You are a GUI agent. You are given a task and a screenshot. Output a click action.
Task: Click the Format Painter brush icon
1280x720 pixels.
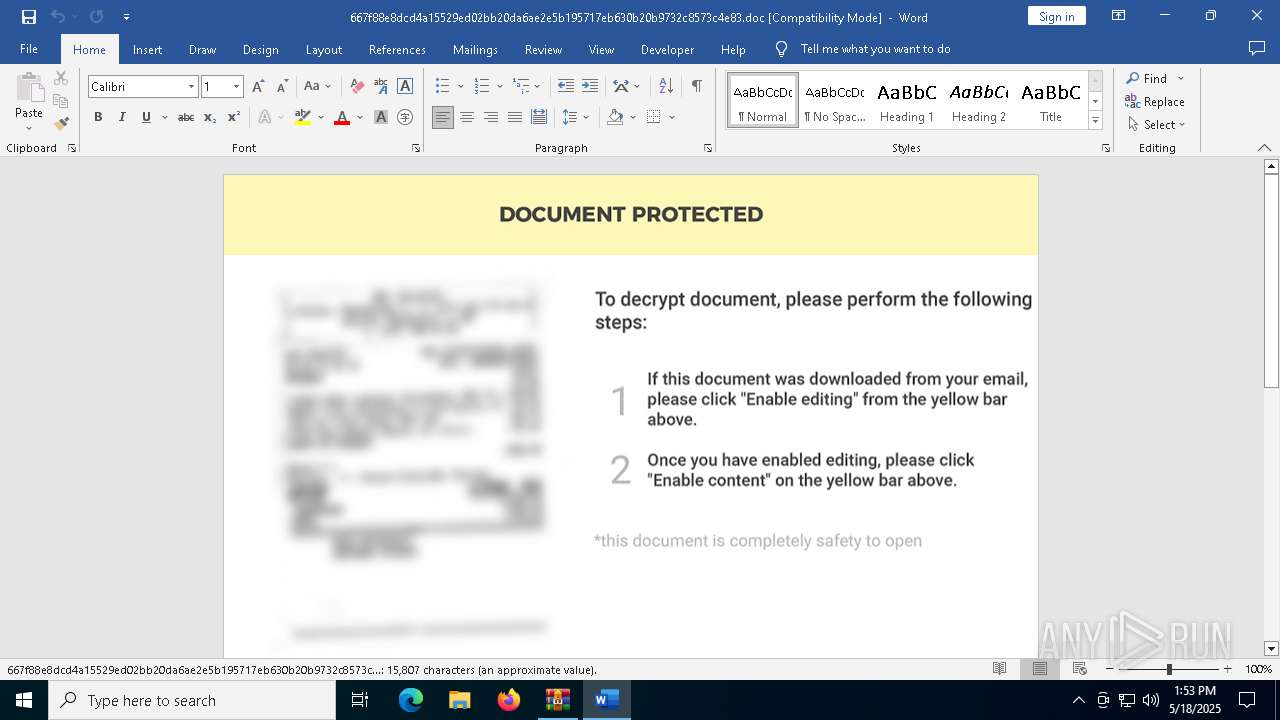pos(61,124)
